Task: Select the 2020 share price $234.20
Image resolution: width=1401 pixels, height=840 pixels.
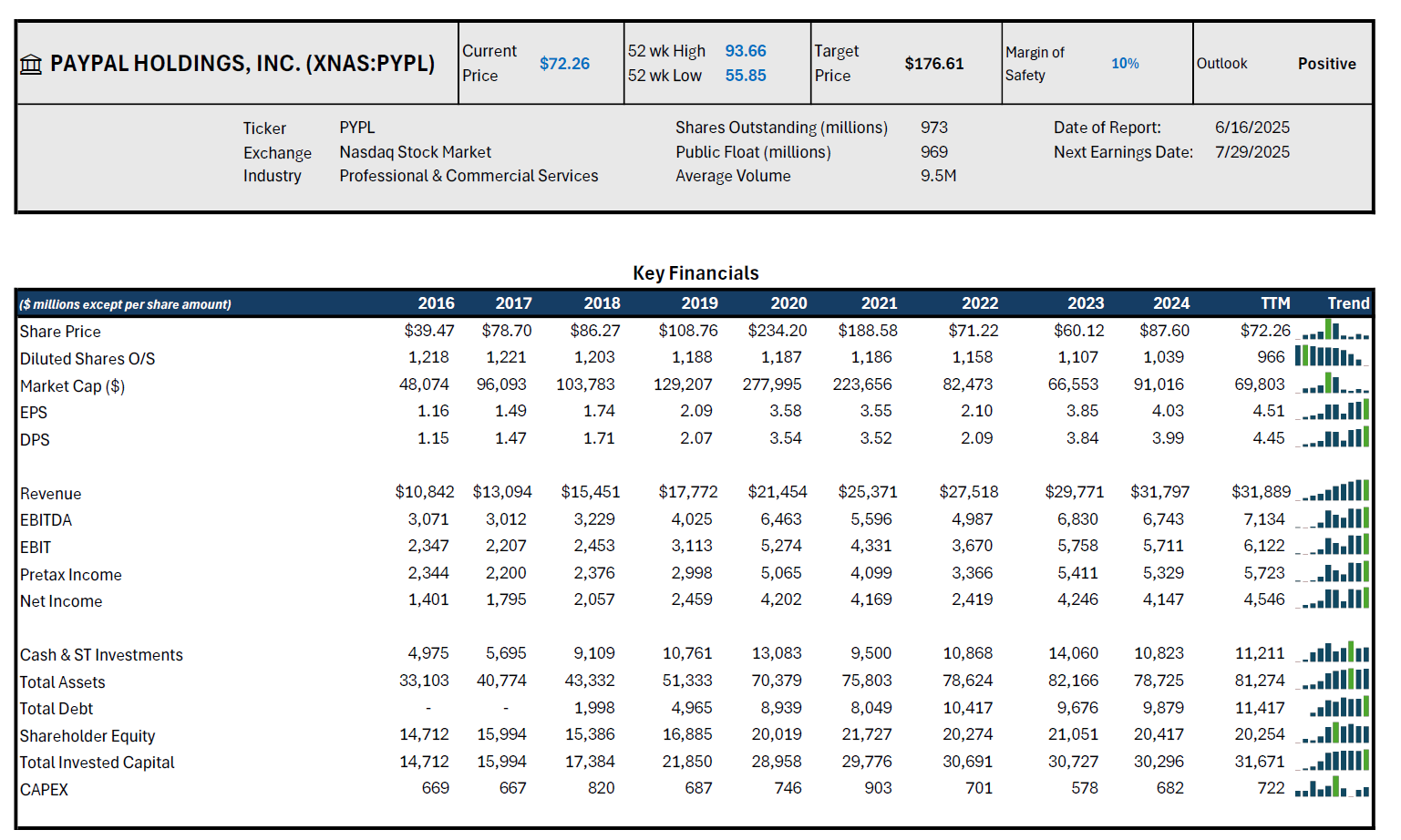Action: [x=778, y=331]
